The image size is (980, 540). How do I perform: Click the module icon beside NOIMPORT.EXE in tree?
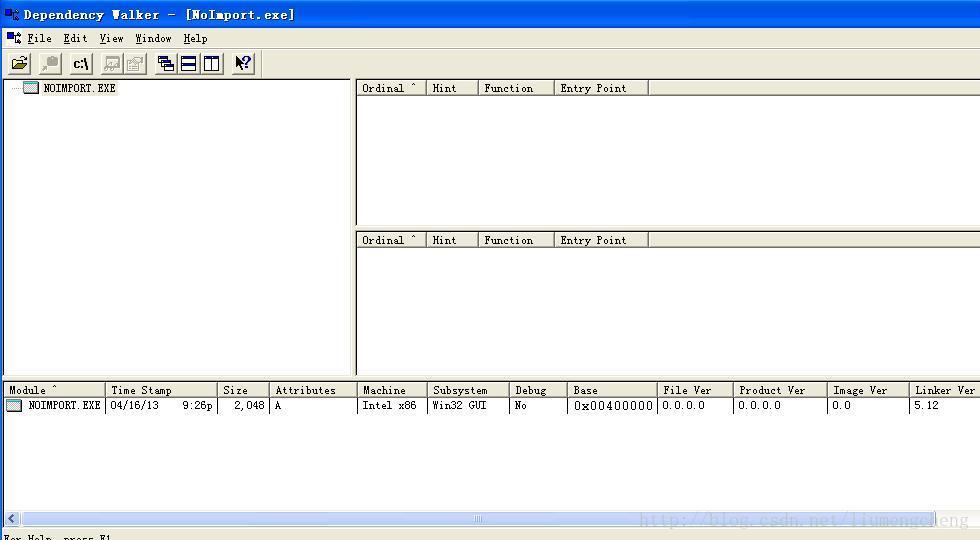pos(31,88)
